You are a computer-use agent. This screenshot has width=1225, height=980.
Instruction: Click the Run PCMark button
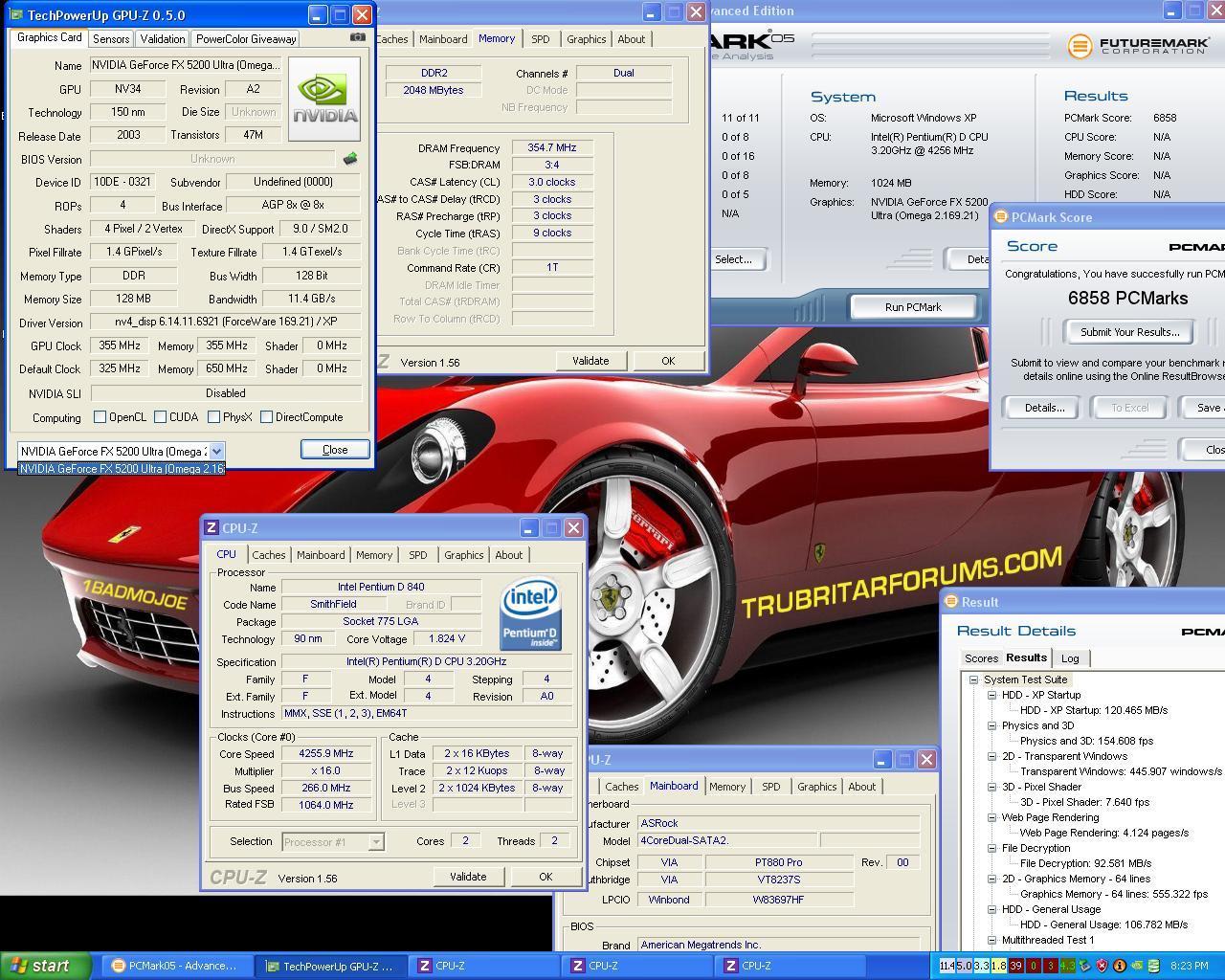913,307
